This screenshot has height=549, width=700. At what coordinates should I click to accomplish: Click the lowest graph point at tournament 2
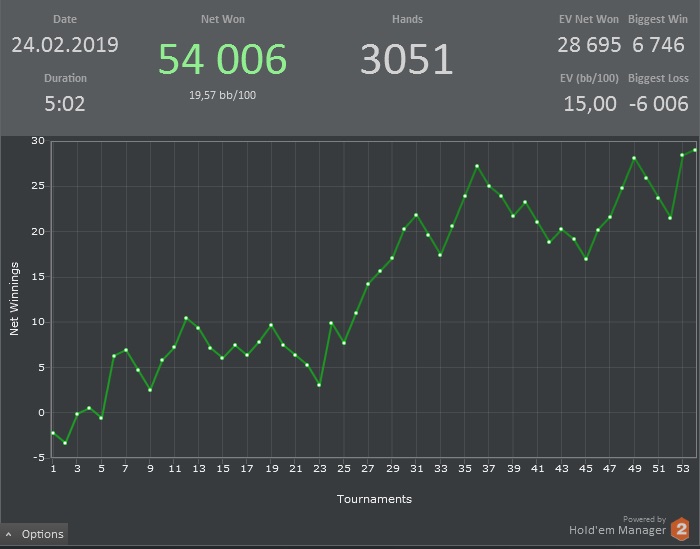[65, 443]
